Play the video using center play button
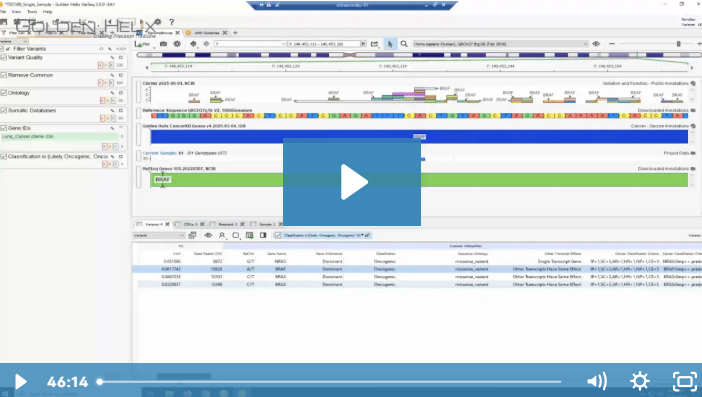This screenshot has width=702, height=397. point(352,182)
